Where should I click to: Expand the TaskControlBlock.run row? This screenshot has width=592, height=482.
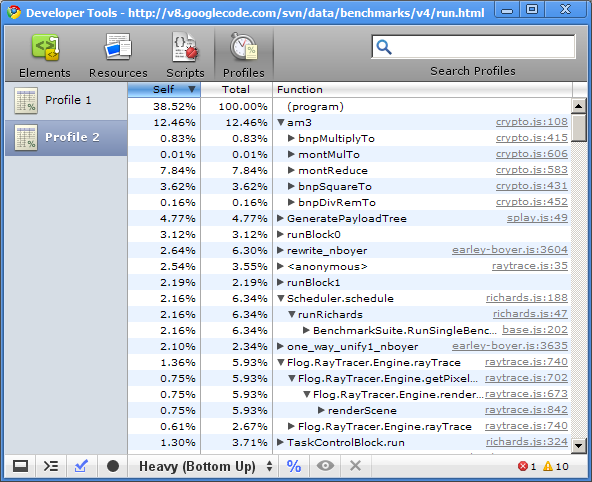pos(280,442)
